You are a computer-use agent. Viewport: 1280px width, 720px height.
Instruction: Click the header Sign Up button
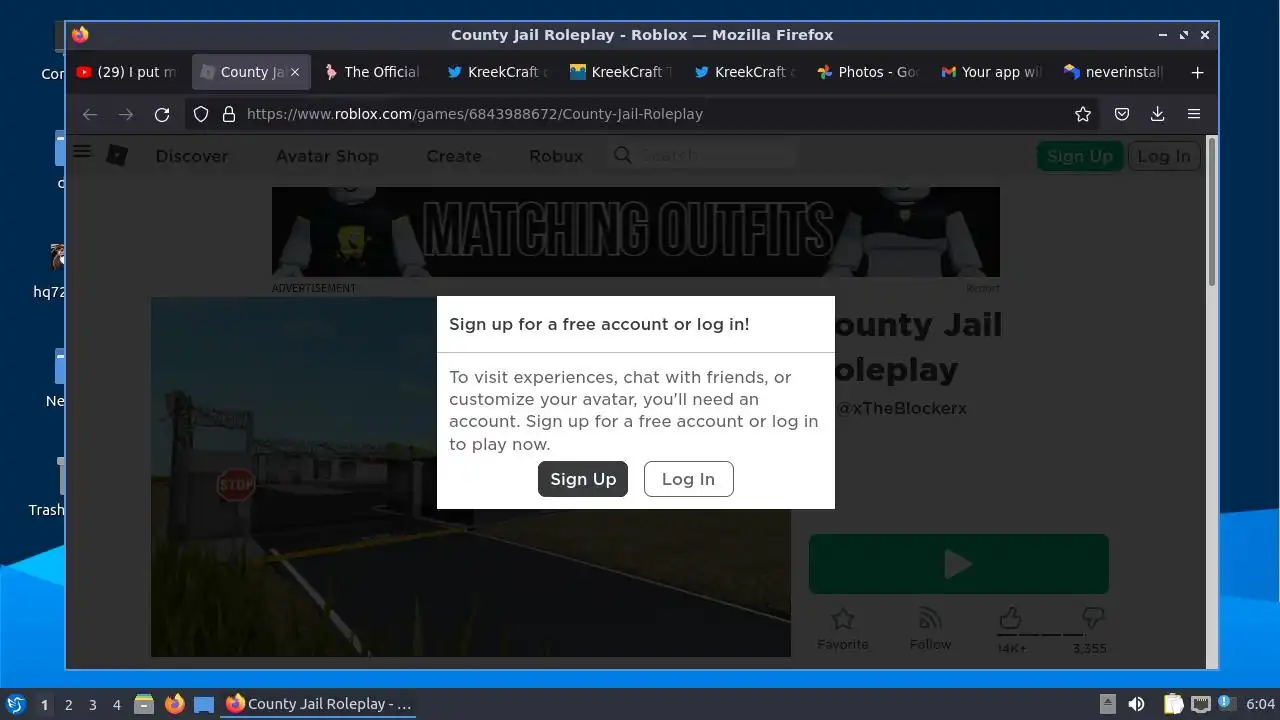click(x=1080, y=156)
